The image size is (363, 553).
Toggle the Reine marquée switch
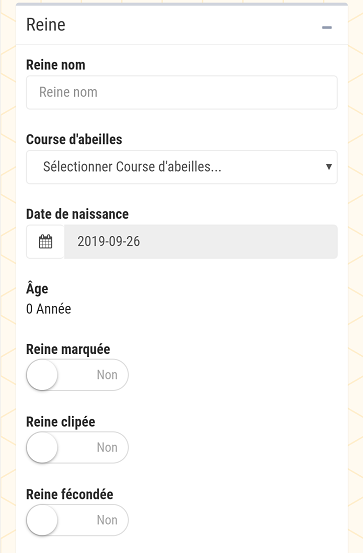coord(77,375)
